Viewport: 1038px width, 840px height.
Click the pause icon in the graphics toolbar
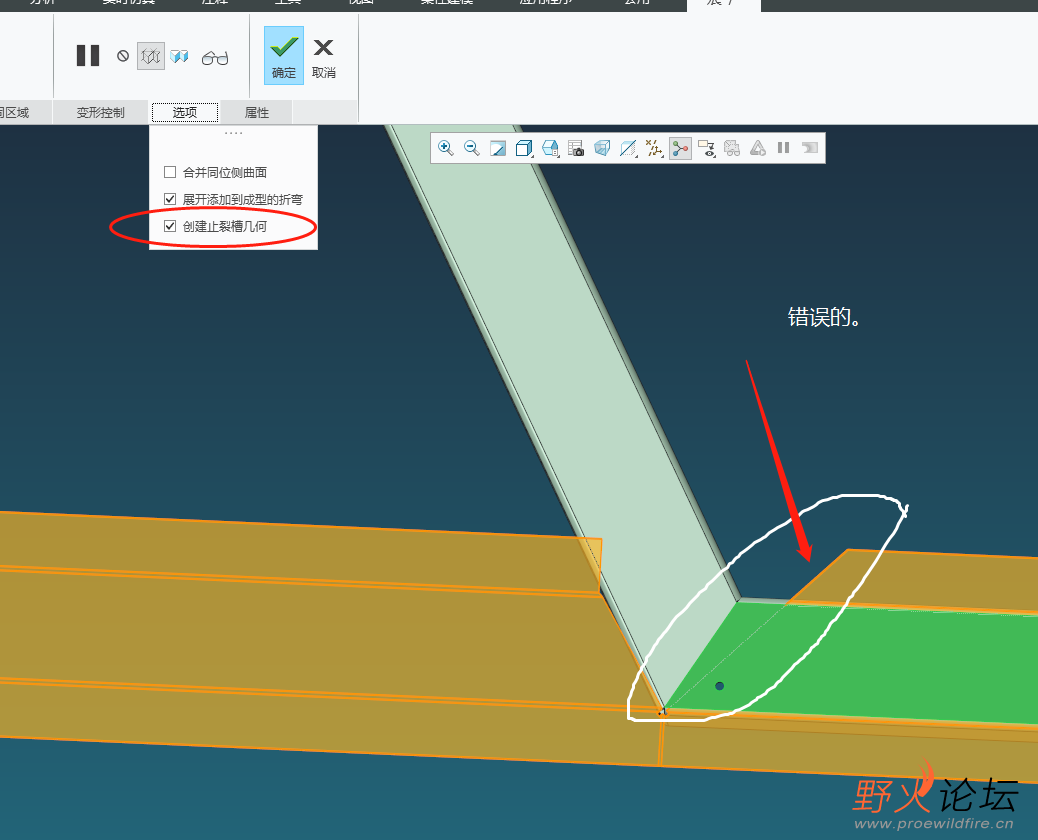click(784, 148)
